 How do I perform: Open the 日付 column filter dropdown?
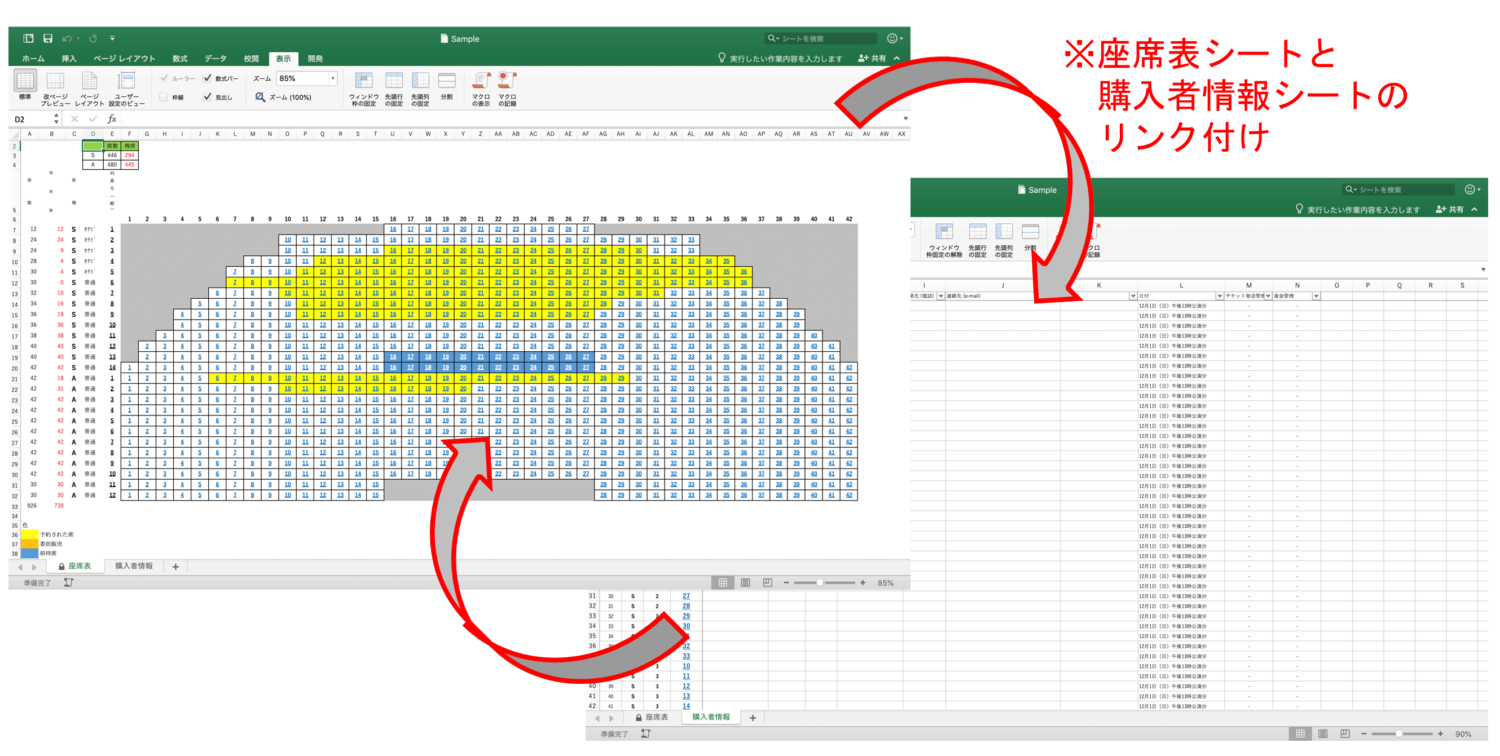coord(1220,296)
